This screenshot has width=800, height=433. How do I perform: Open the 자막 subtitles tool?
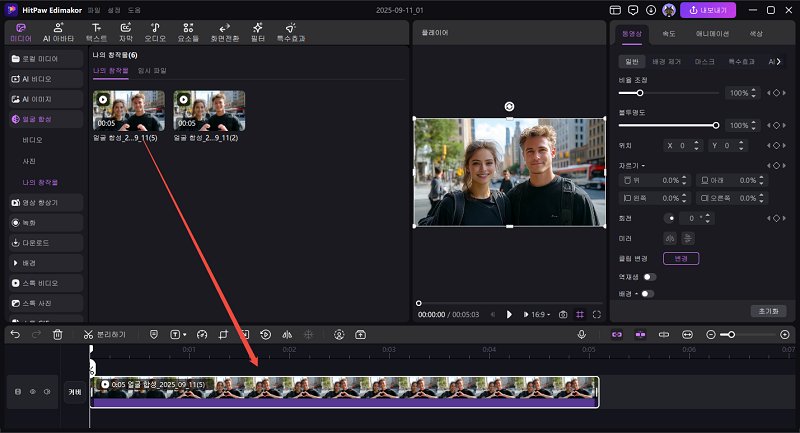(126, 32)
